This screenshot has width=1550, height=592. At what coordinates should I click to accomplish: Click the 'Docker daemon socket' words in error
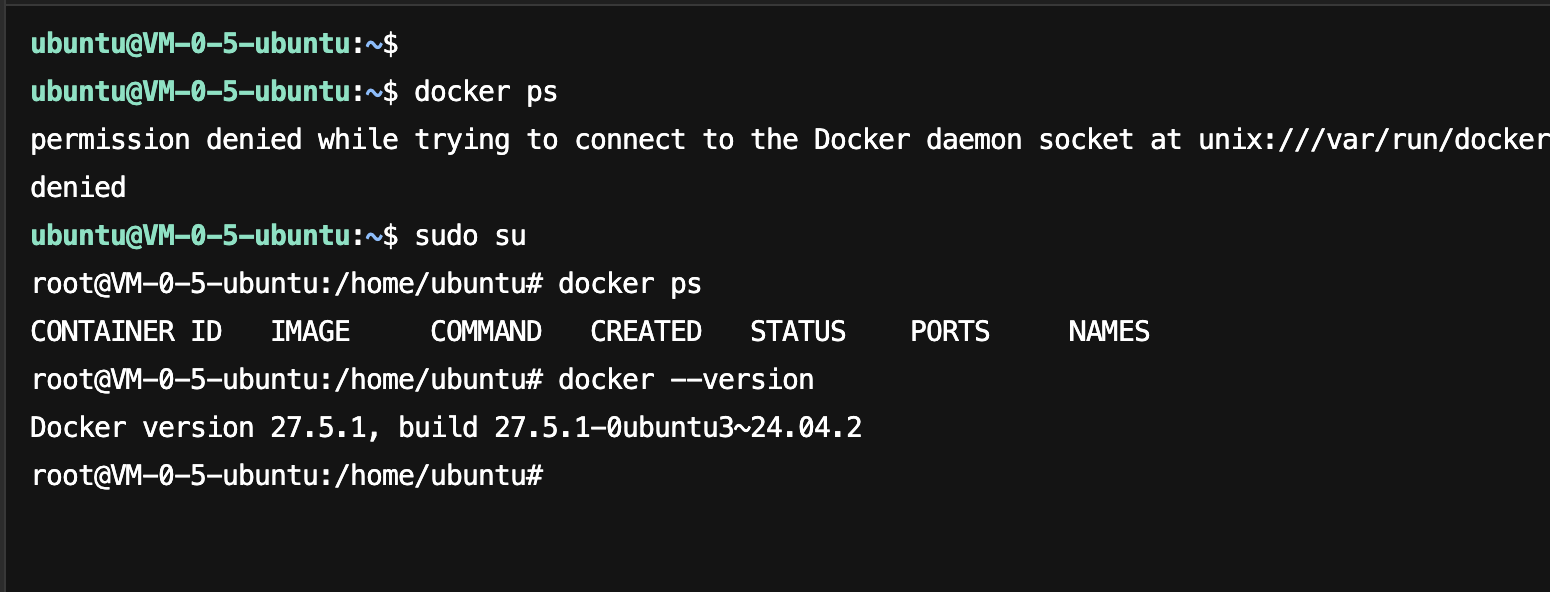click(x=974, y=140)
